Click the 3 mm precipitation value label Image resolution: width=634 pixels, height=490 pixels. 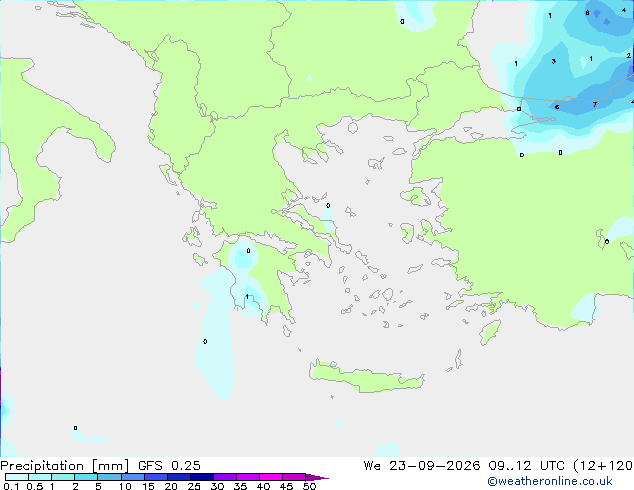point(554,61)
